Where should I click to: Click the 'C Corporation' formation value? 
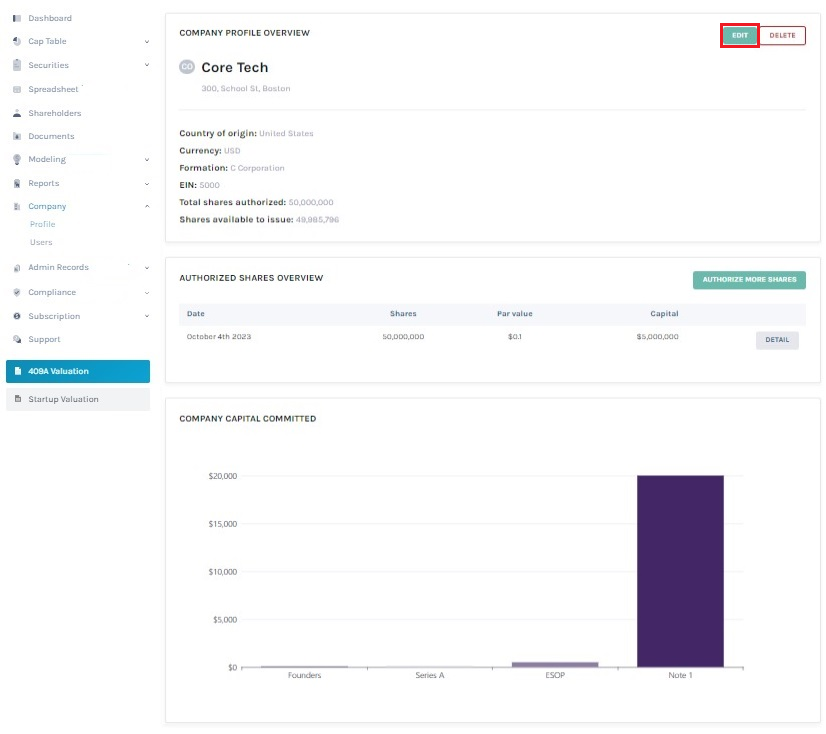pos(258,168)
